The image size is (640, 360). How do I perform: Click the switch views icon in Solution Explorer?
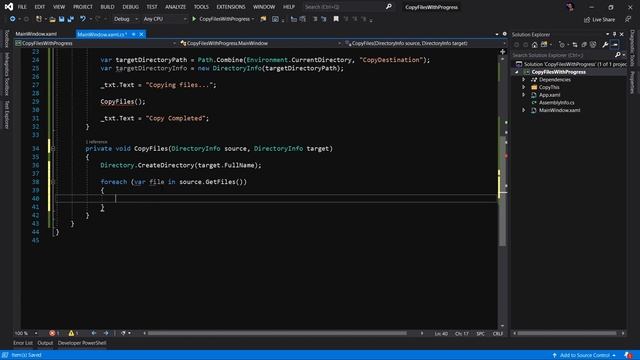[544, 45]
